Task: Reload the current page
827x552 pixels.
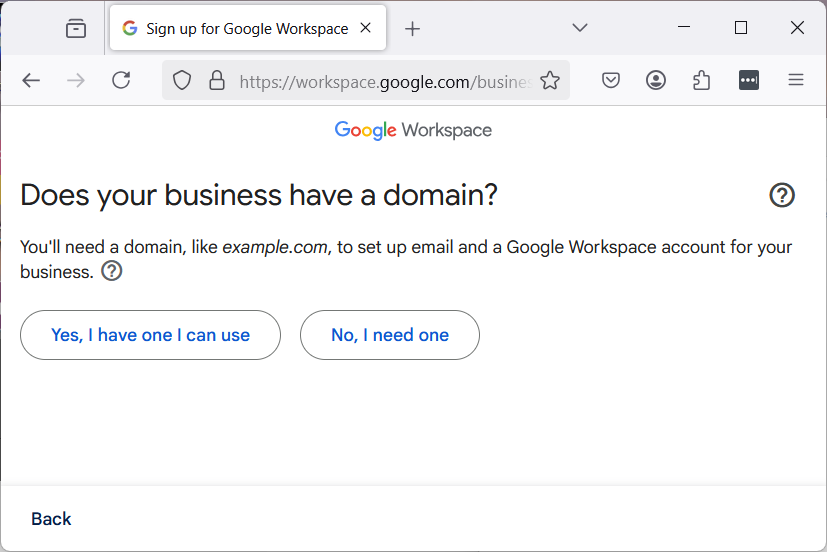Action: 121,81
